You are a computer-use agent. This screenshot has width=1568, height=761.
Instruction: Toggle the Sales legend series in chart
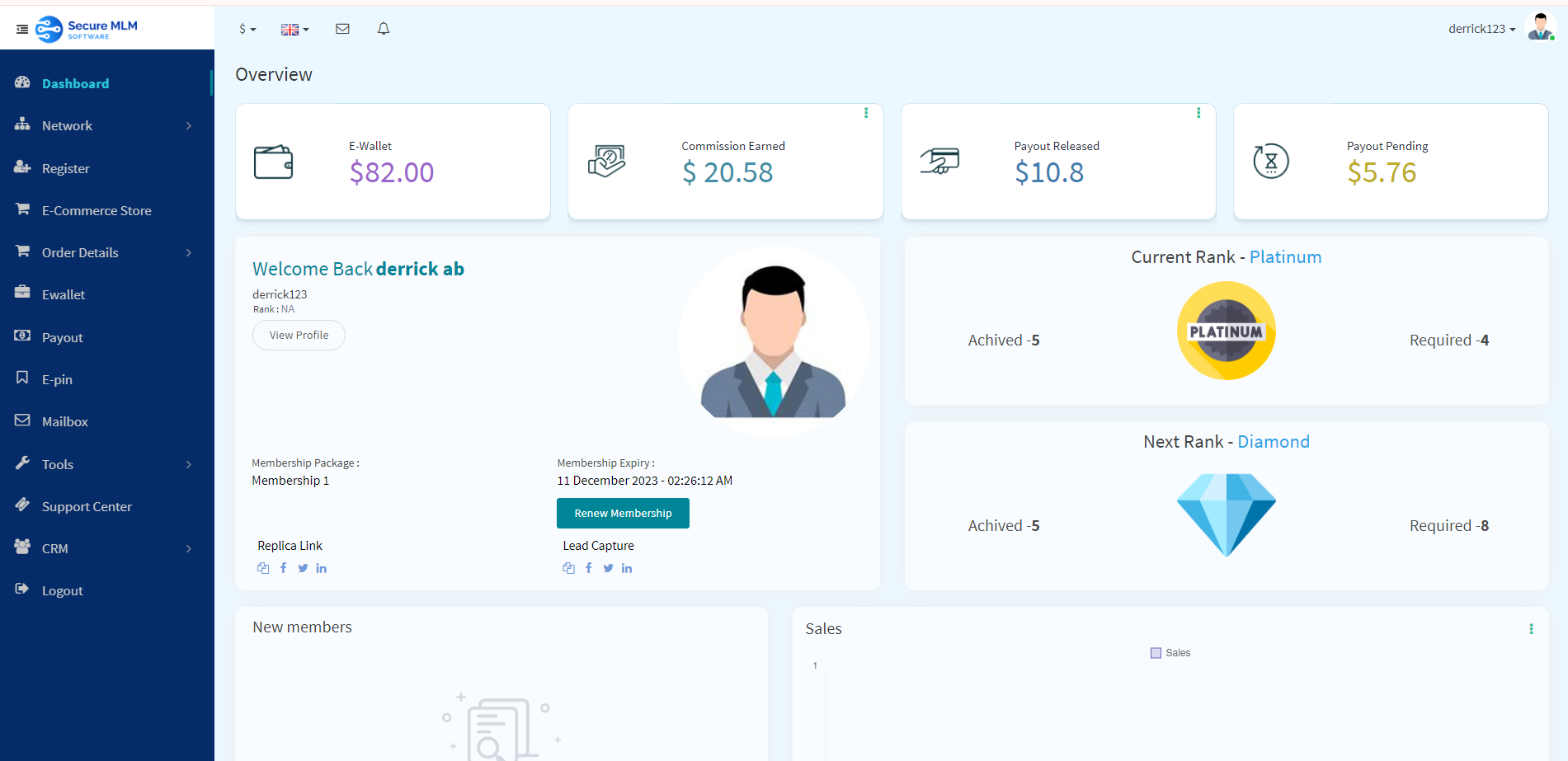[1170, 653]
